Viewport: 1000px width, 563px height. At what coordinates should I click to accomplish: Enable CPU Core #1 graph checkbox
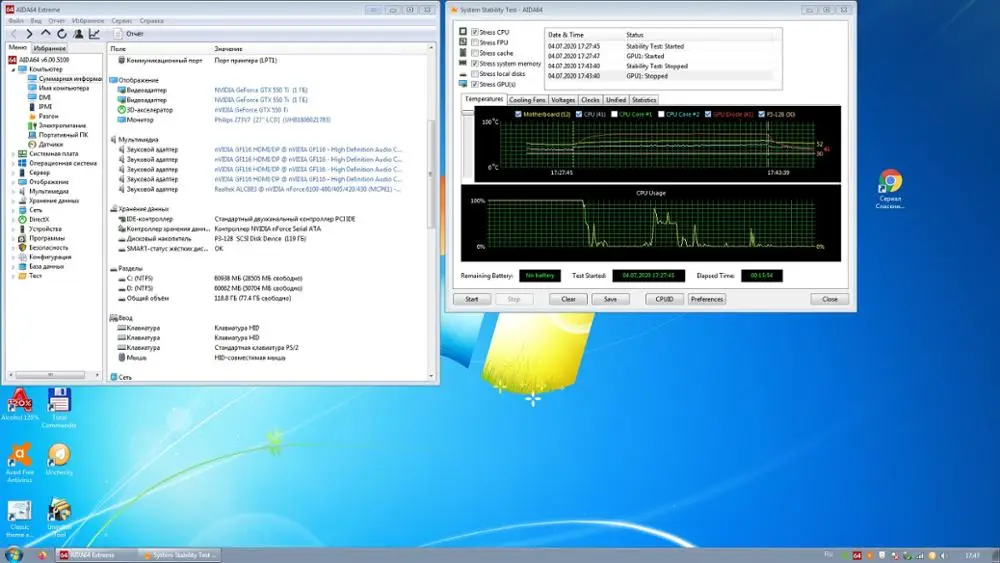tap(614, 114)
